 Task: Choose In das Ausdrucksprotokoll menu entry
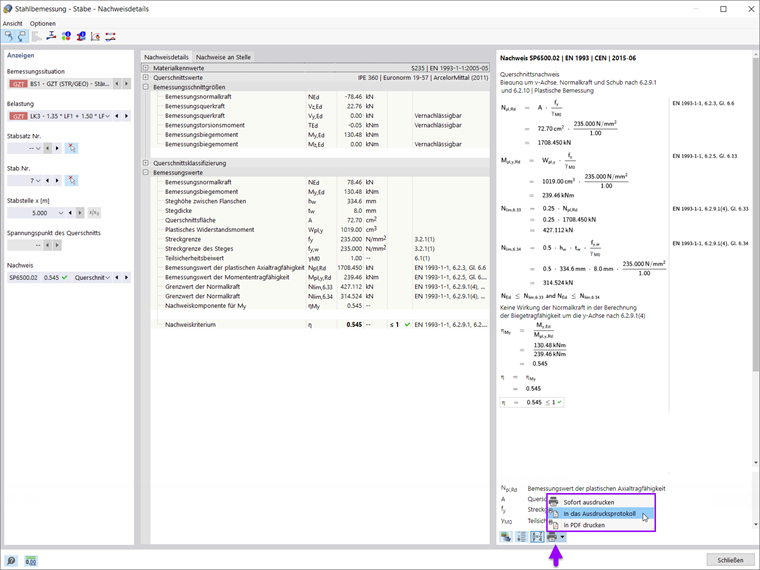602,514
